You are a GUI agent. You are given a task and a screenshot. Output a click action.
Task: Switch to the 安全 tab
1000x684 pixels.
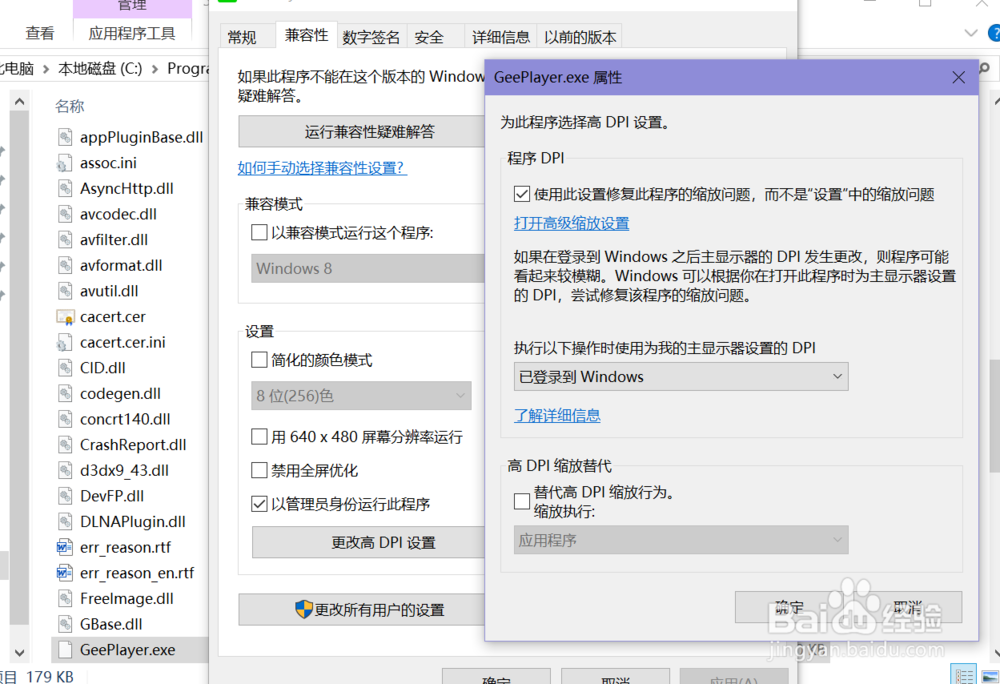click(429, 37)
